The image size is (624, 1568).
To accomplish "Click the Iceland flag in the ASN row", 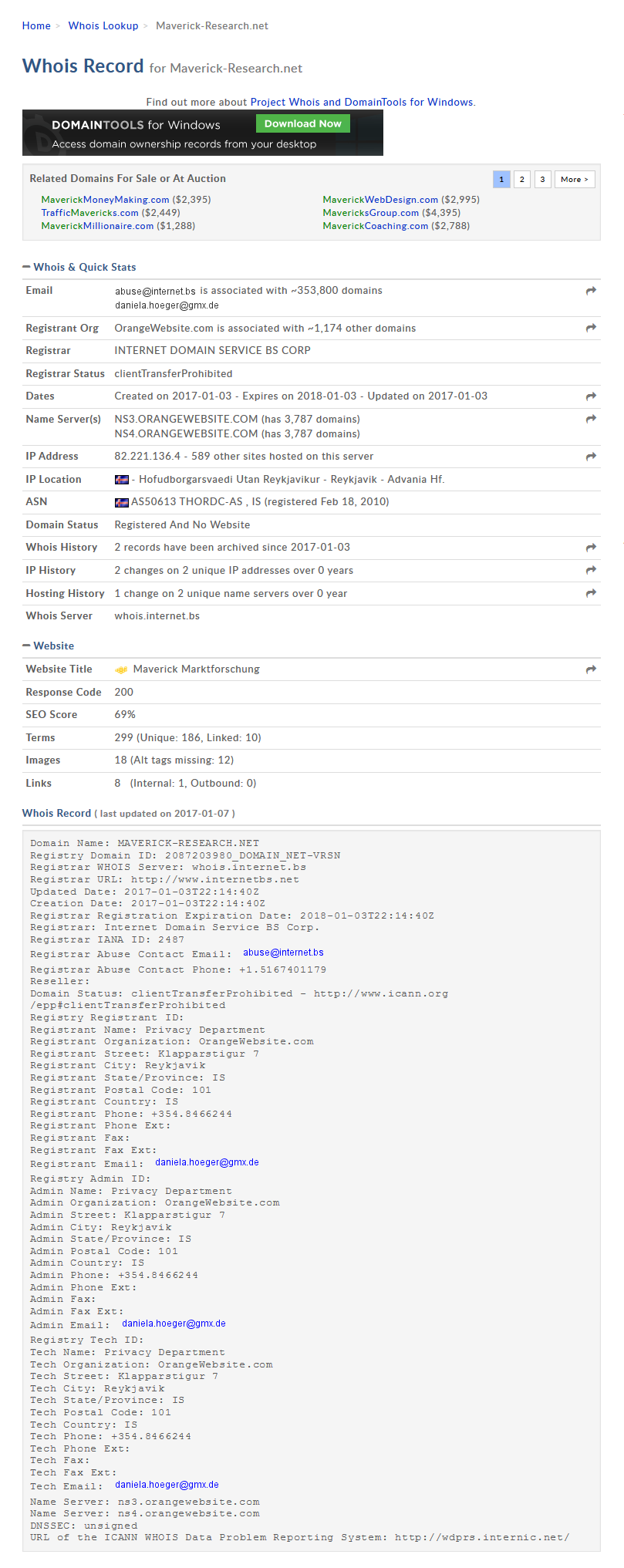I will (122, 502).
